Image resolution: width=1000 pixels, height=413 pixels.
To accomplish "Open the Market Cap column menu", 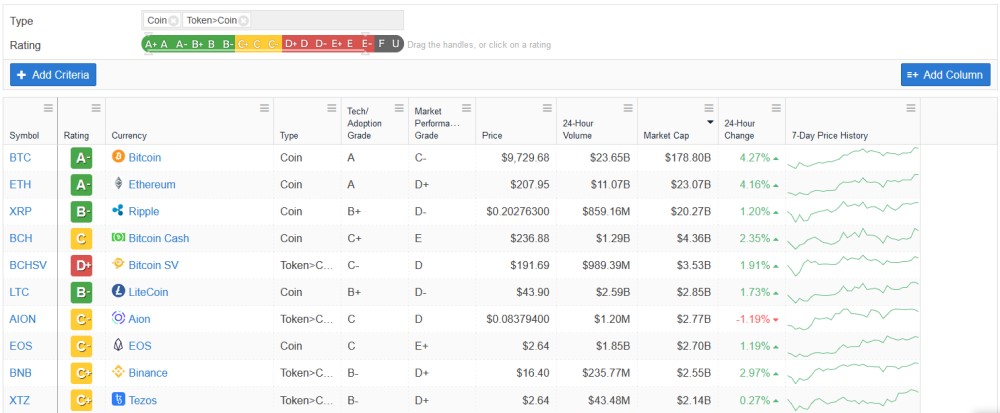I will tap(709, 108).
